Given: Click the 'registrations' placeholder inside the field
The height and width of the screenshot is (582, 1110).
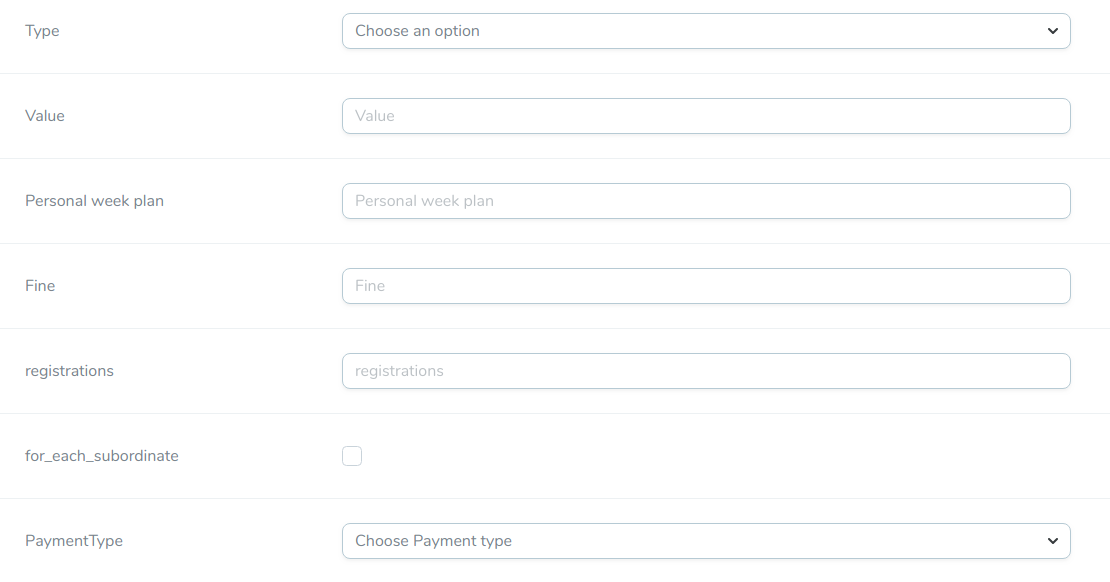Looking at the screenshot, I should point(399,371).
